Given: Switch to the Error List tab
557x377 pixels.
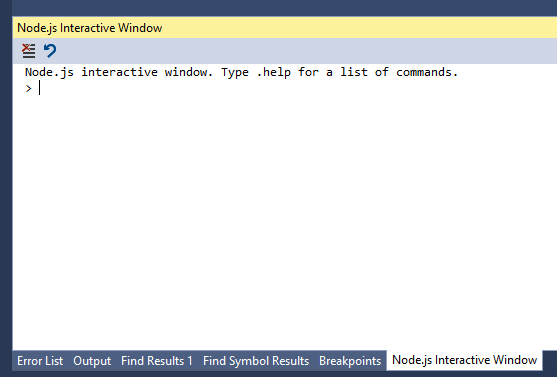Looking at the screenshot, I should [40, 361].
